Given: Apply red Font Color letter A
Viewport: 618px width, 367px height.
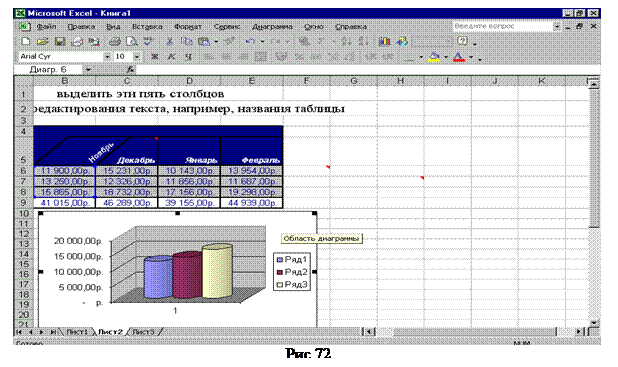Looking at the screenshot, I should click(459, 57).
